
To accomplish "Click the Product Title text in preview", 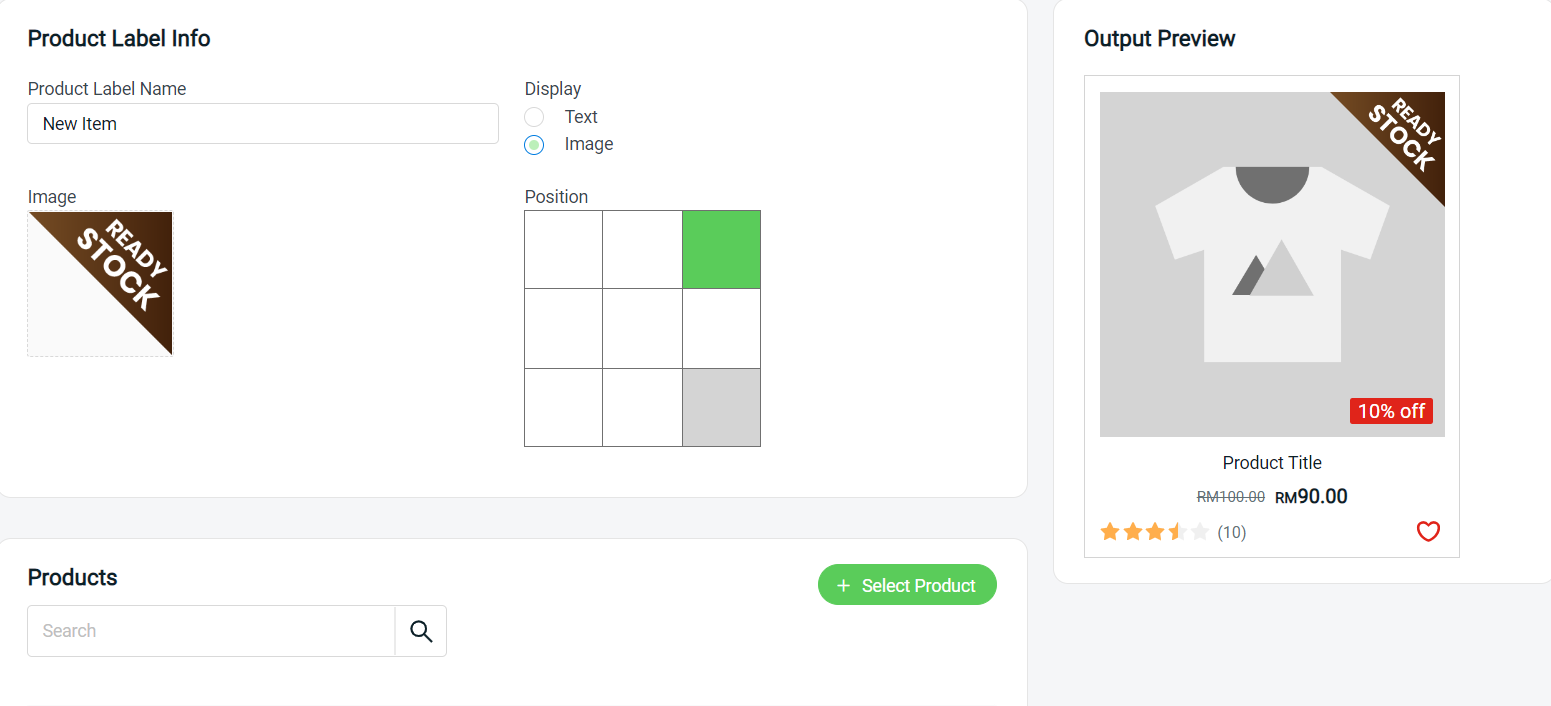I will pos(1272,463).
